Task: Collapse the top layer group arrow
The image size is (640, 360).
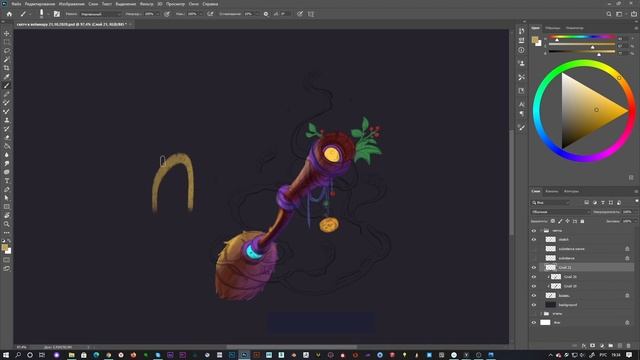Action: (x=541, y=231)
